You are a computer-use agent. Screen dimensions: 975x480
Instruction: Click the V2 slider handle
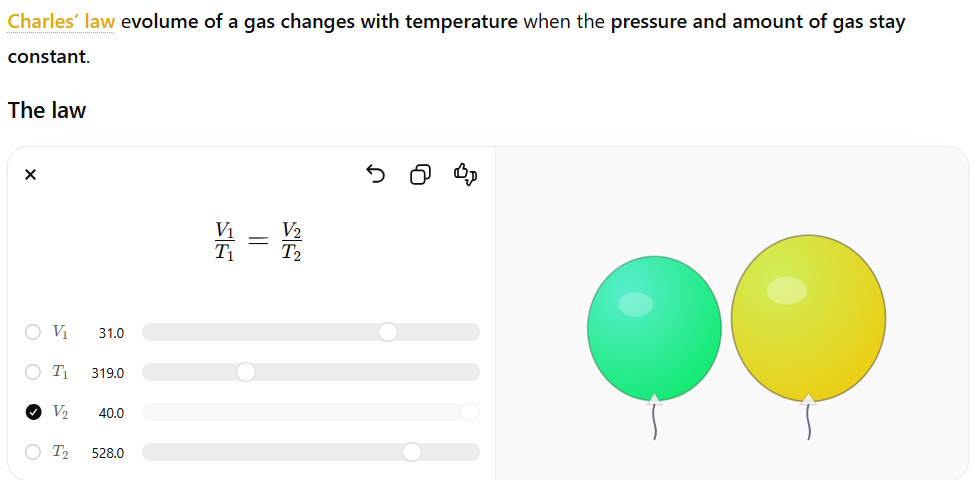coord(469,412)
